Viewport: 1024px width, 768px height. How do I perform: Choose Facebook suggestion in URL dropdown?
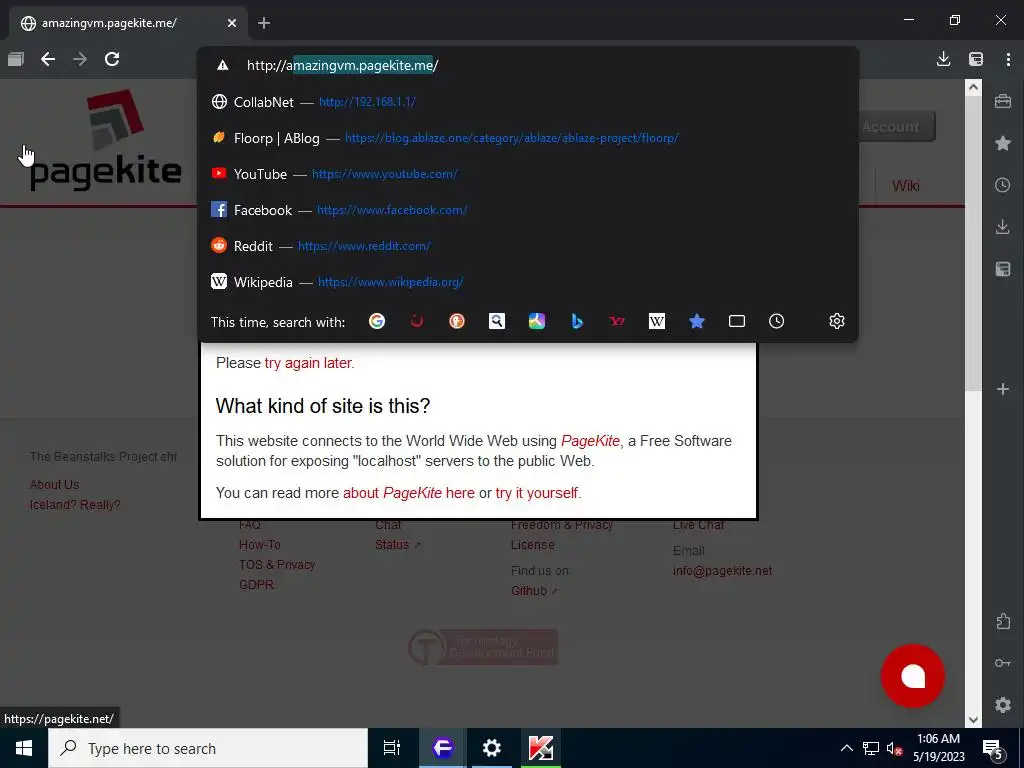tap(528, 210)
